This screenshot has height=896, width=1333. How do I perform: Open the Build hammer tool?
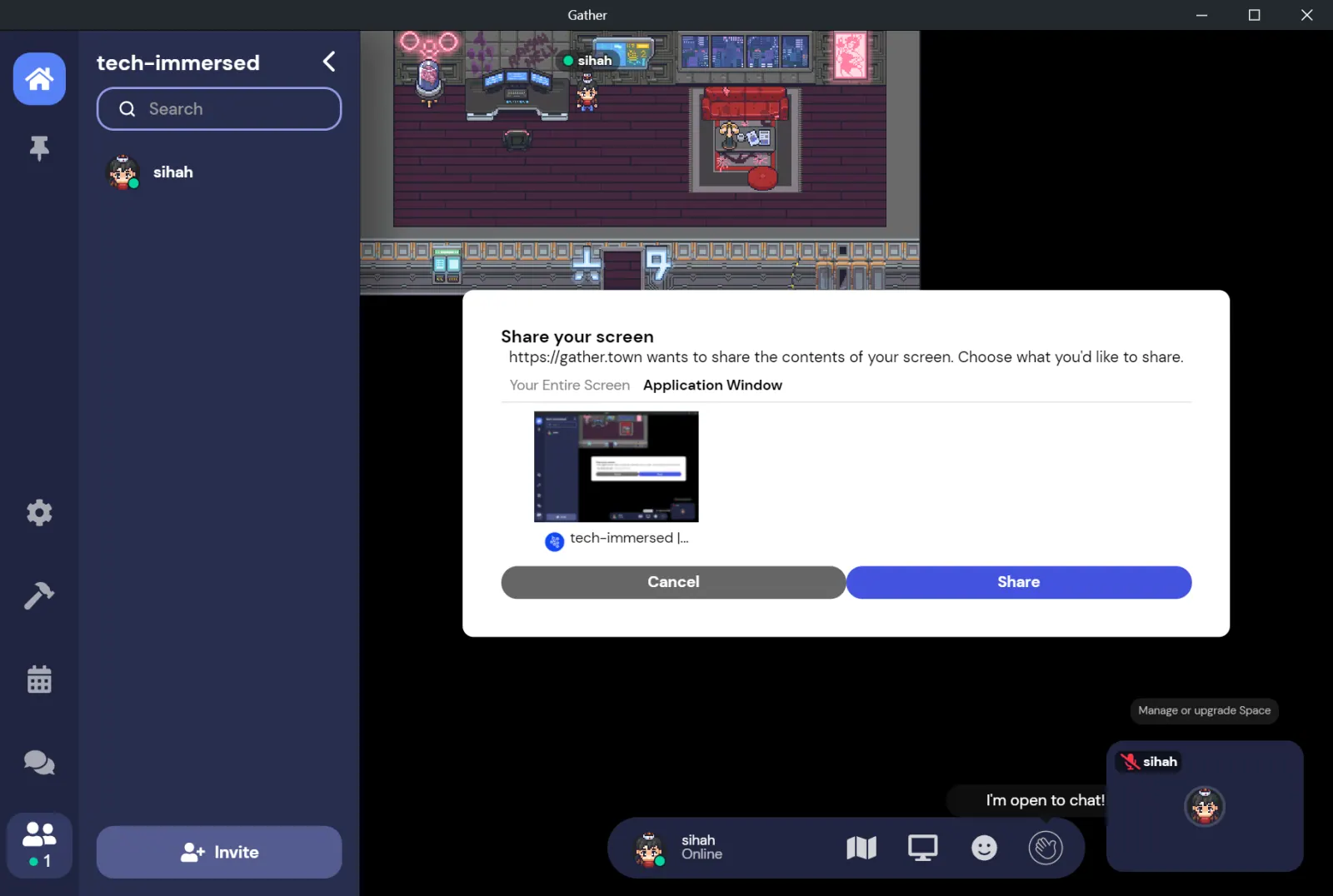(39, 595)
